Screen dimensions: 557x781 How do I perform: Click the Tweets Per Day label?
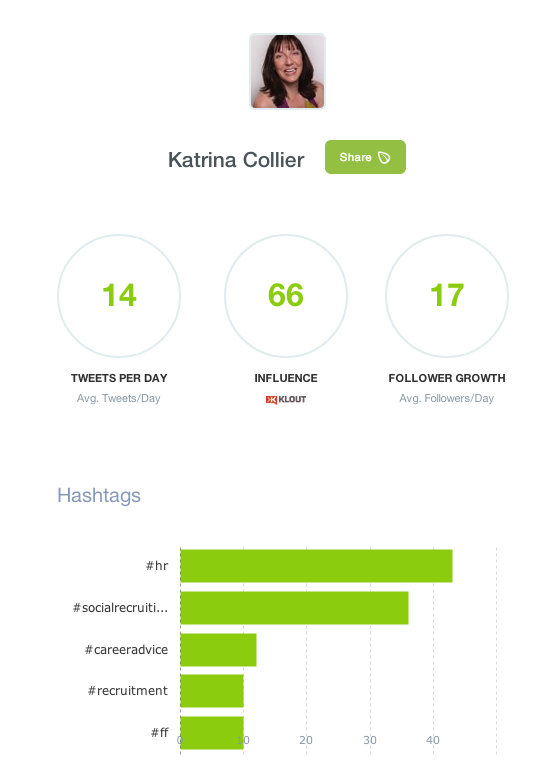coord(119,378)
